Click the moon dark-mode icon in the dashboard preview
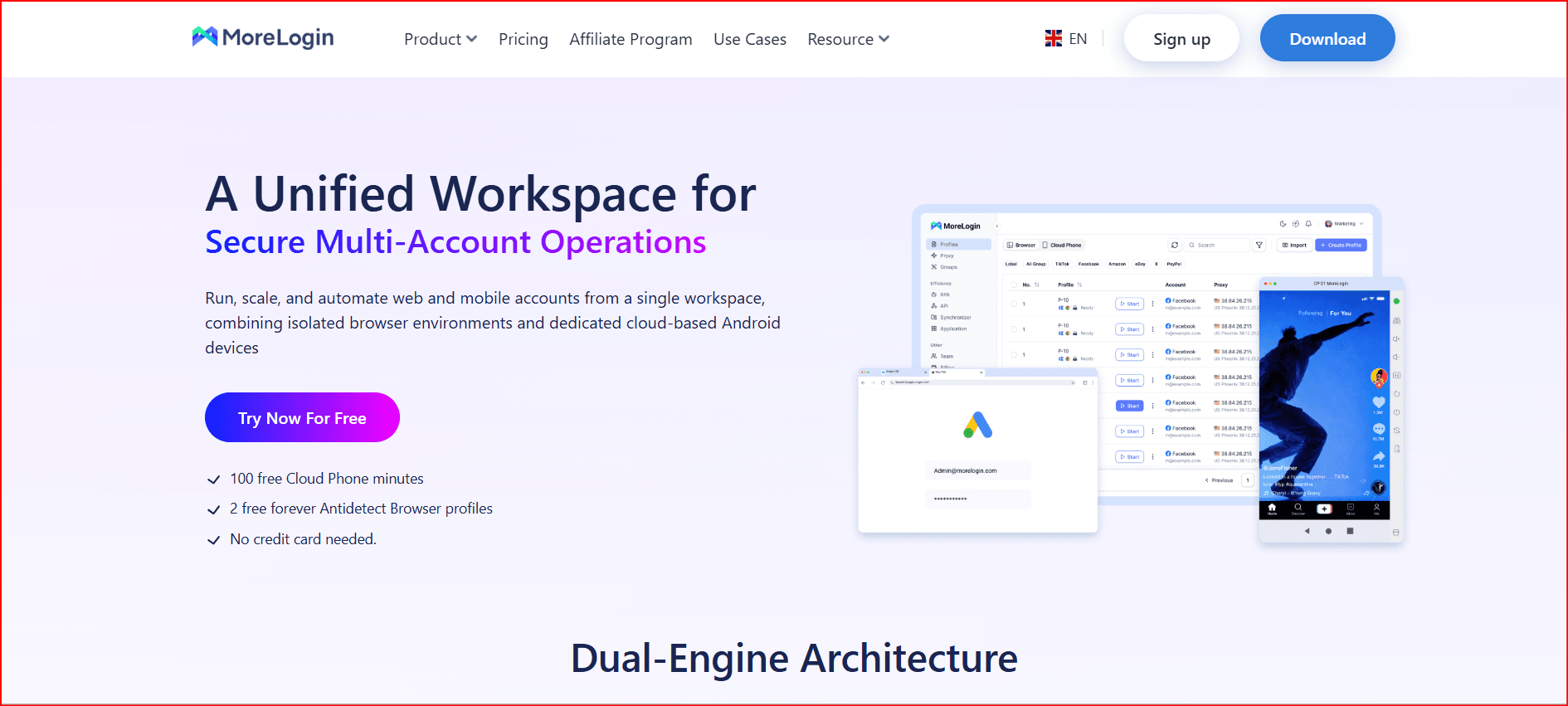The image size is (1568, 706). (x=1283, y=224)
